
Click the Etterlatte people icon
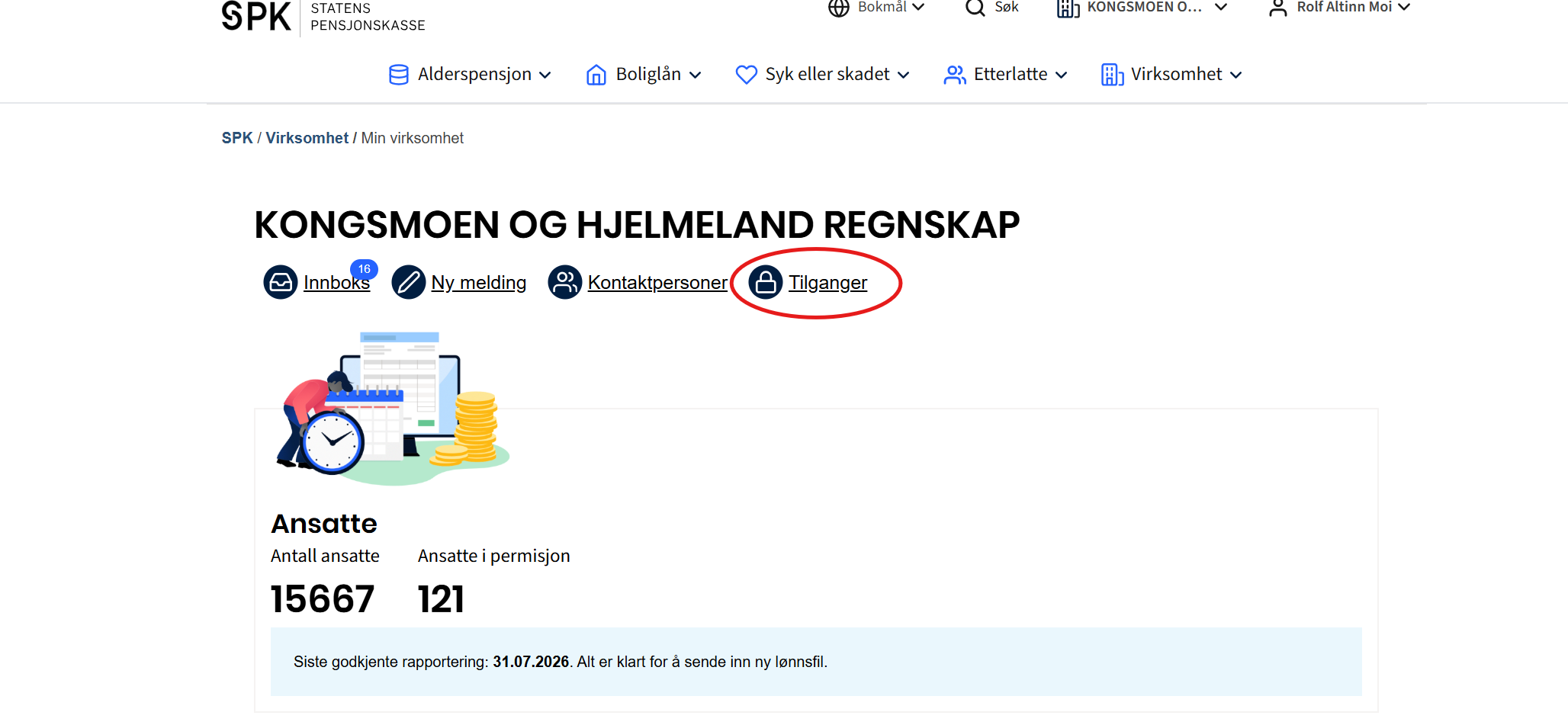955,75
